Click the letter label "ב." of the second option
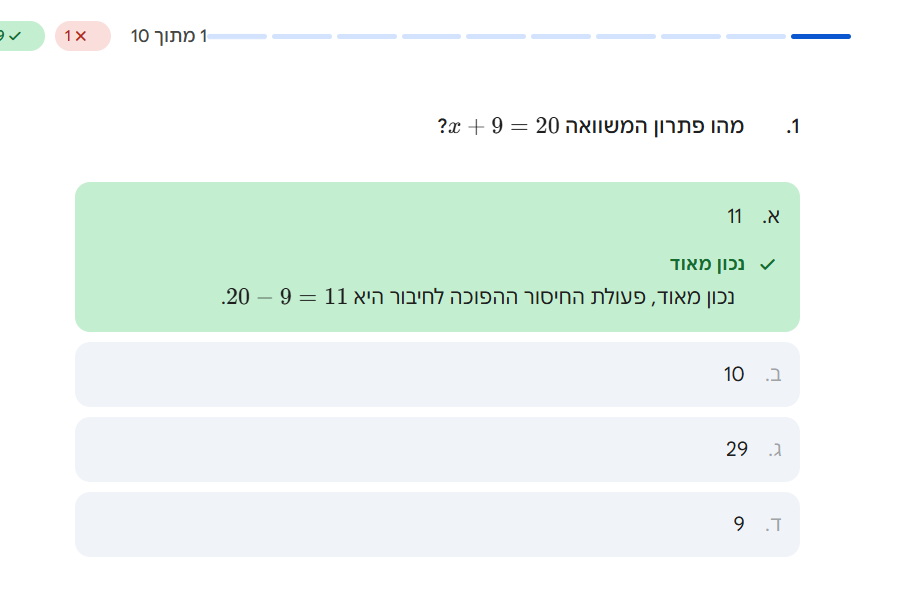This screenshot has height=599, width=899. [773, 375]
